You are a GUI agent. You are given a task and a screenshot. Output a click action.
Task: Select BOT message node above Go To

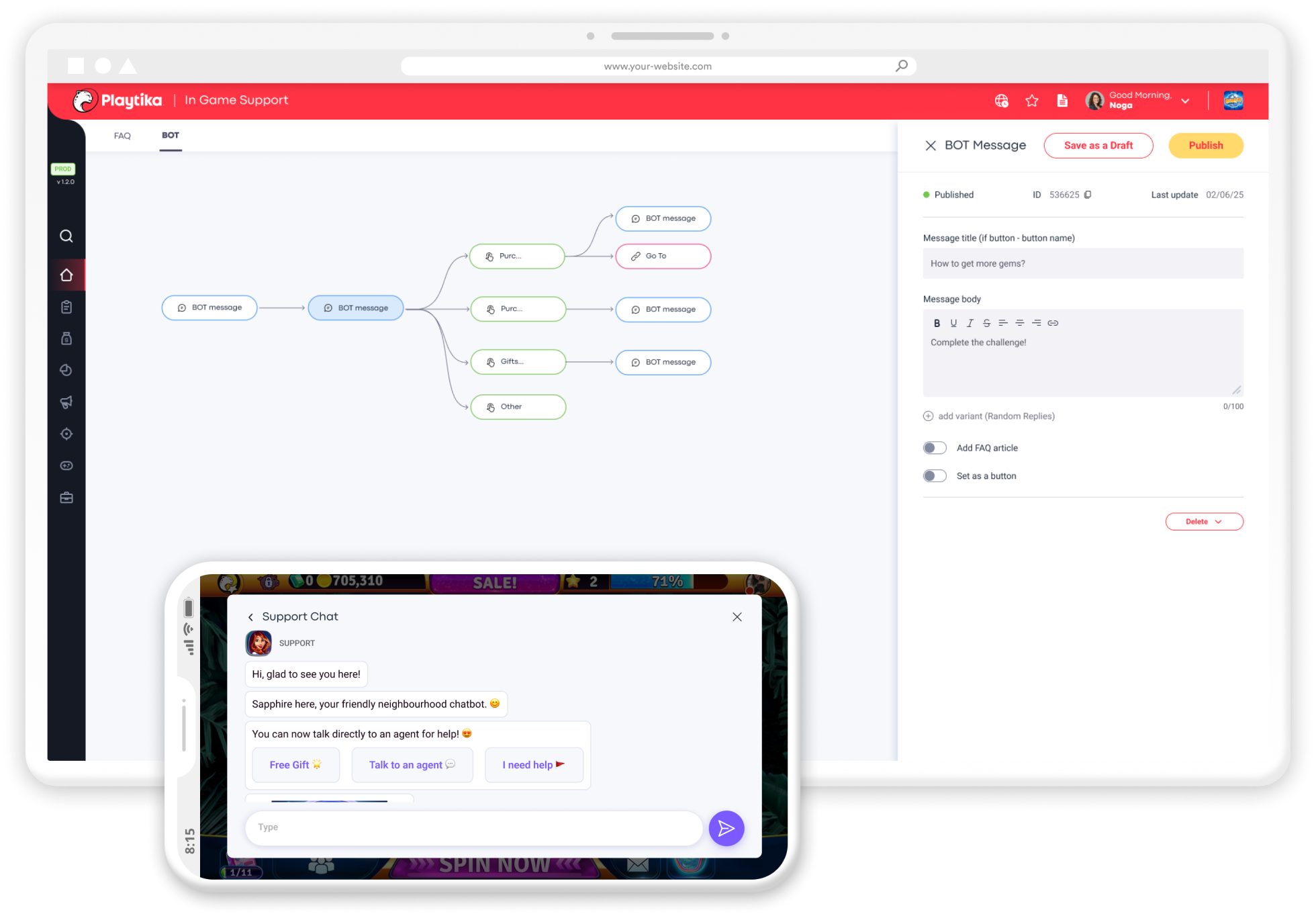click(x=663, y=219)
